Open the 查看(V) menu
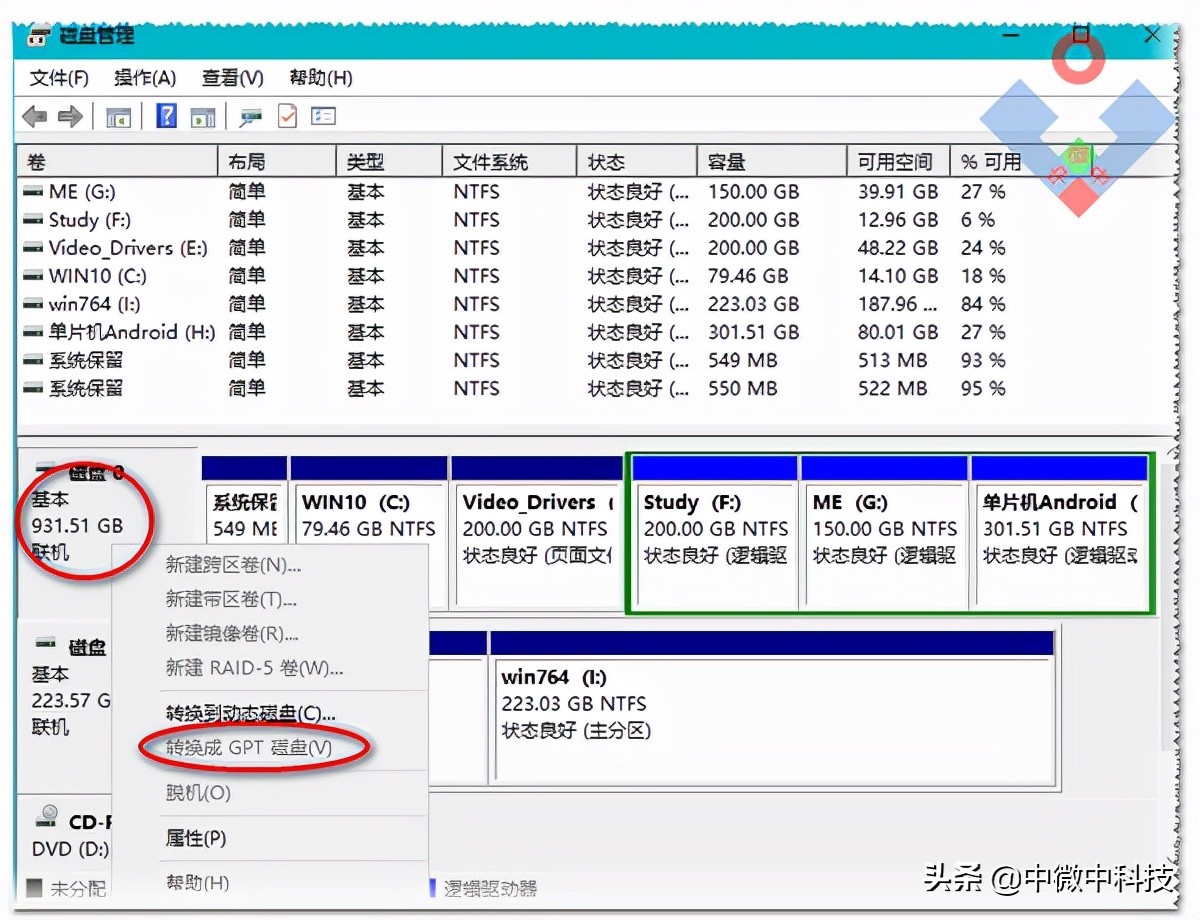Viewport: 1200px width, 920px height. (231, 77)
